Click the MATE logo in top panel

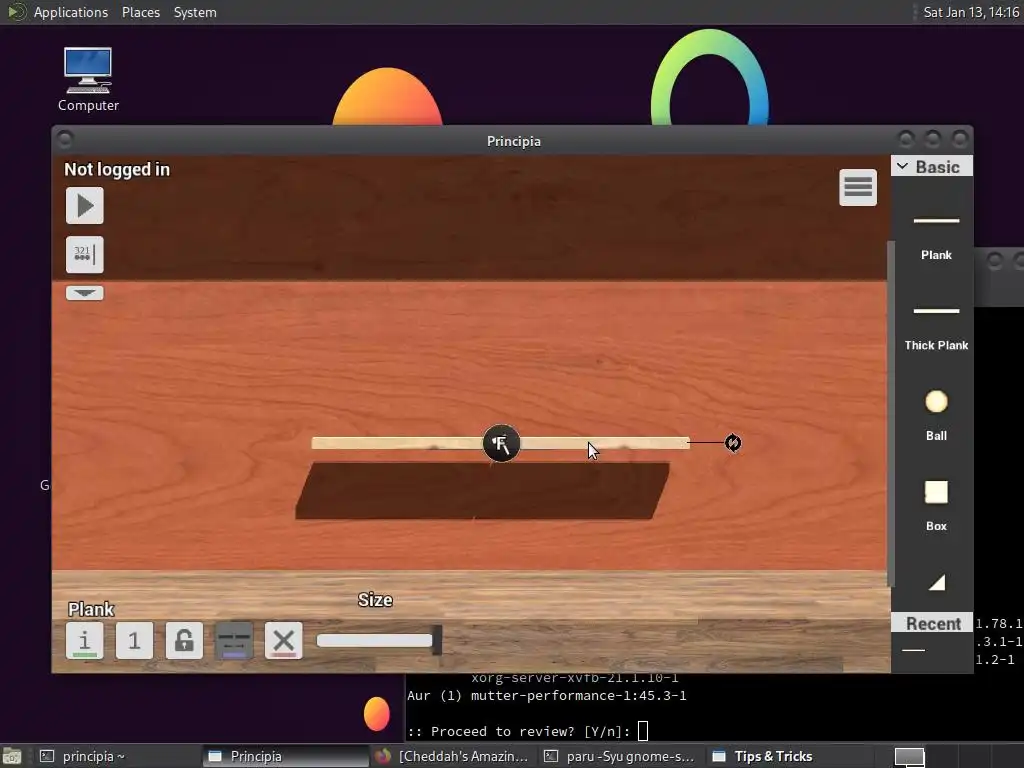16,12
